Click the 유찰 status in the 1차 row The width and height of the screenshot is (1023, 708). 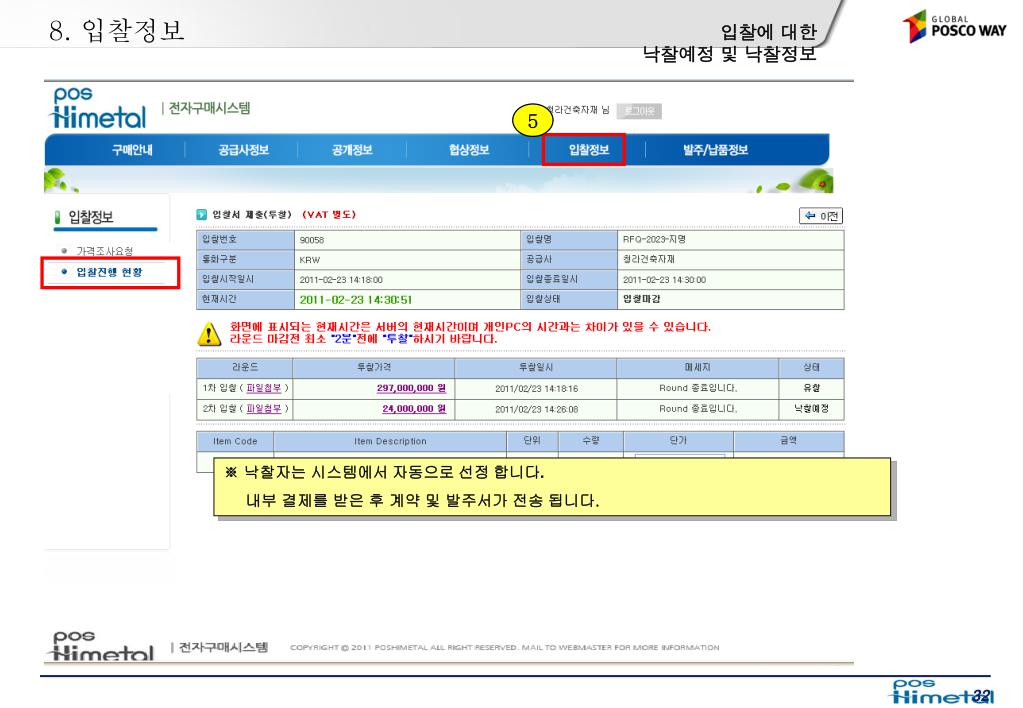tap(812, 388)
